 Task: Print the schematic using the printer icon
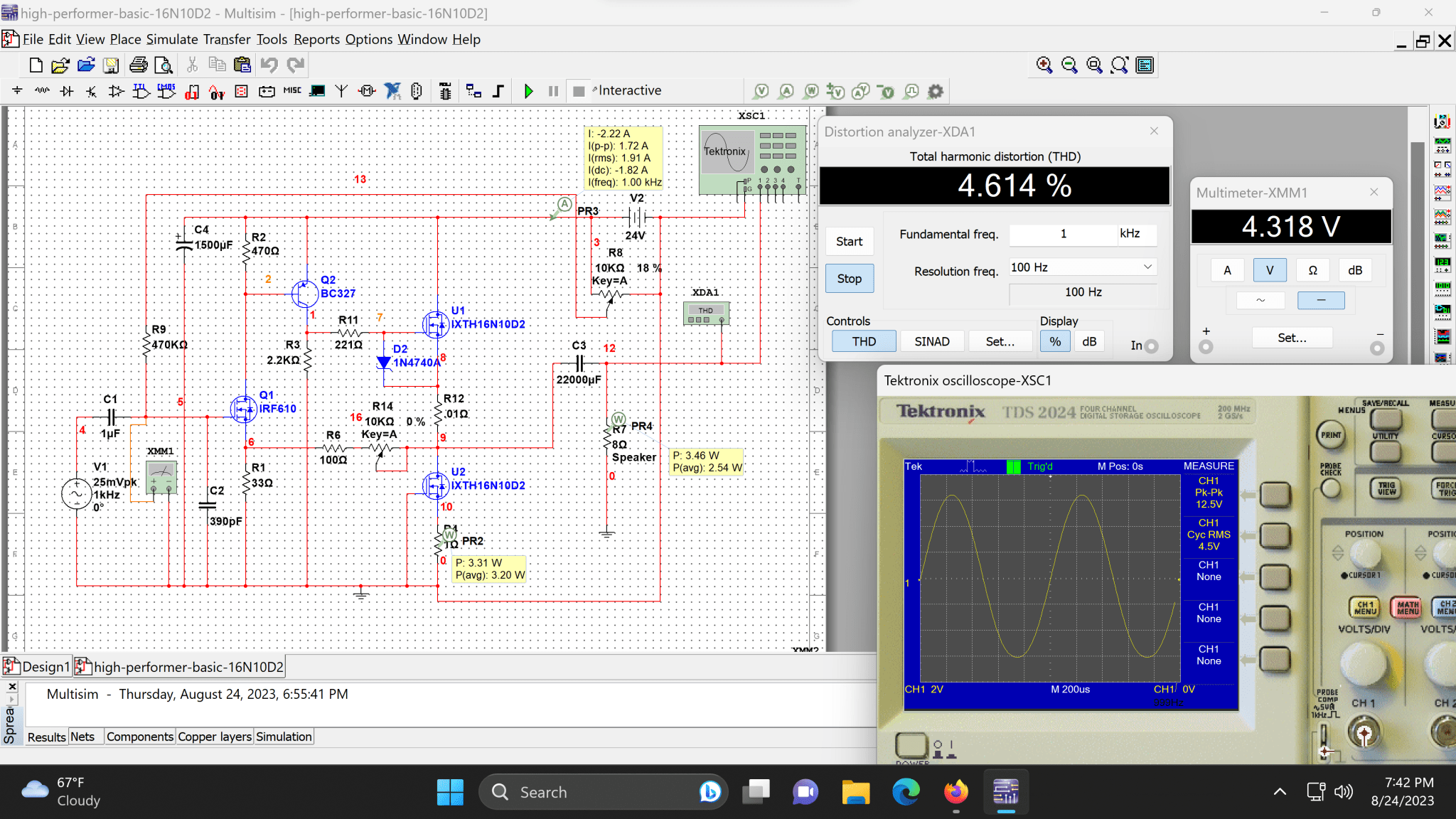point(139,65)
